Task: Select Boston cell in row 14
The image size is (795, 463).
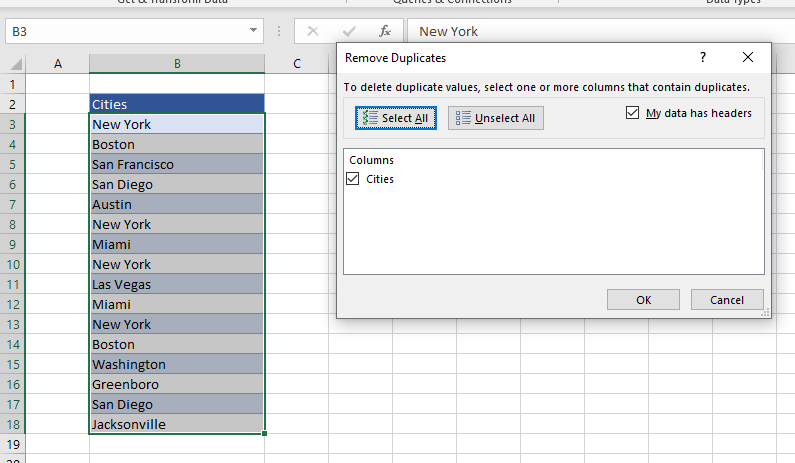Action: click(177, 344)
